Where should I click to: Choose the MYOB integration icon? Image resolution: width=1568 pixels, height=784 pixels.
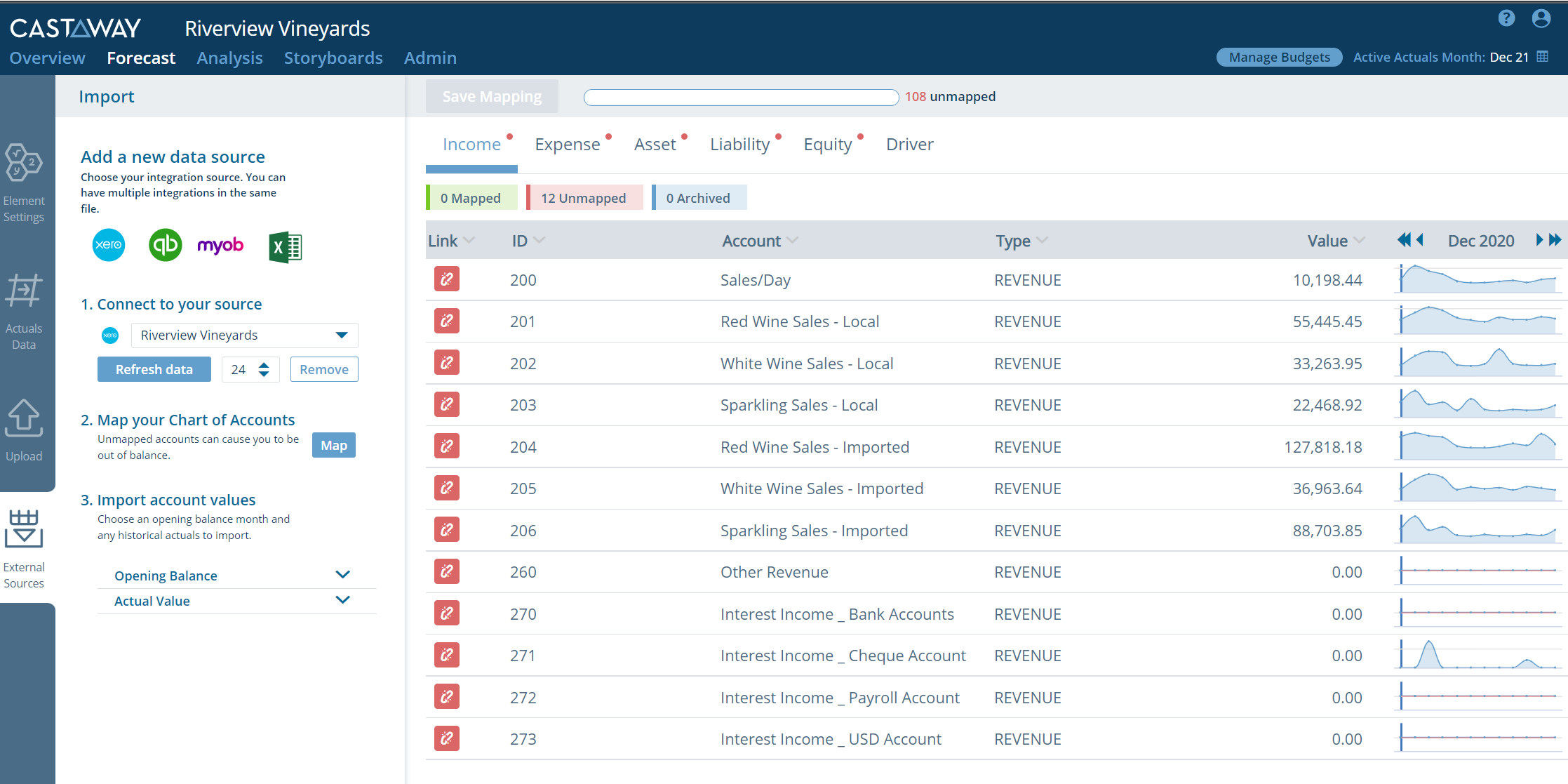pyautogui.click(x=220, y=245)
